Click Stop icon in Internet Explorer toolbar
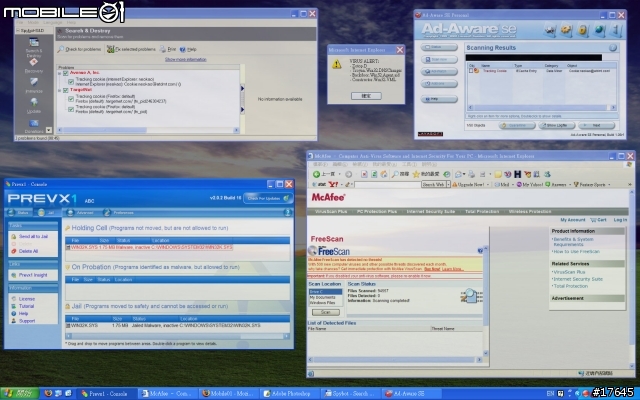 (x=364, y=174)
